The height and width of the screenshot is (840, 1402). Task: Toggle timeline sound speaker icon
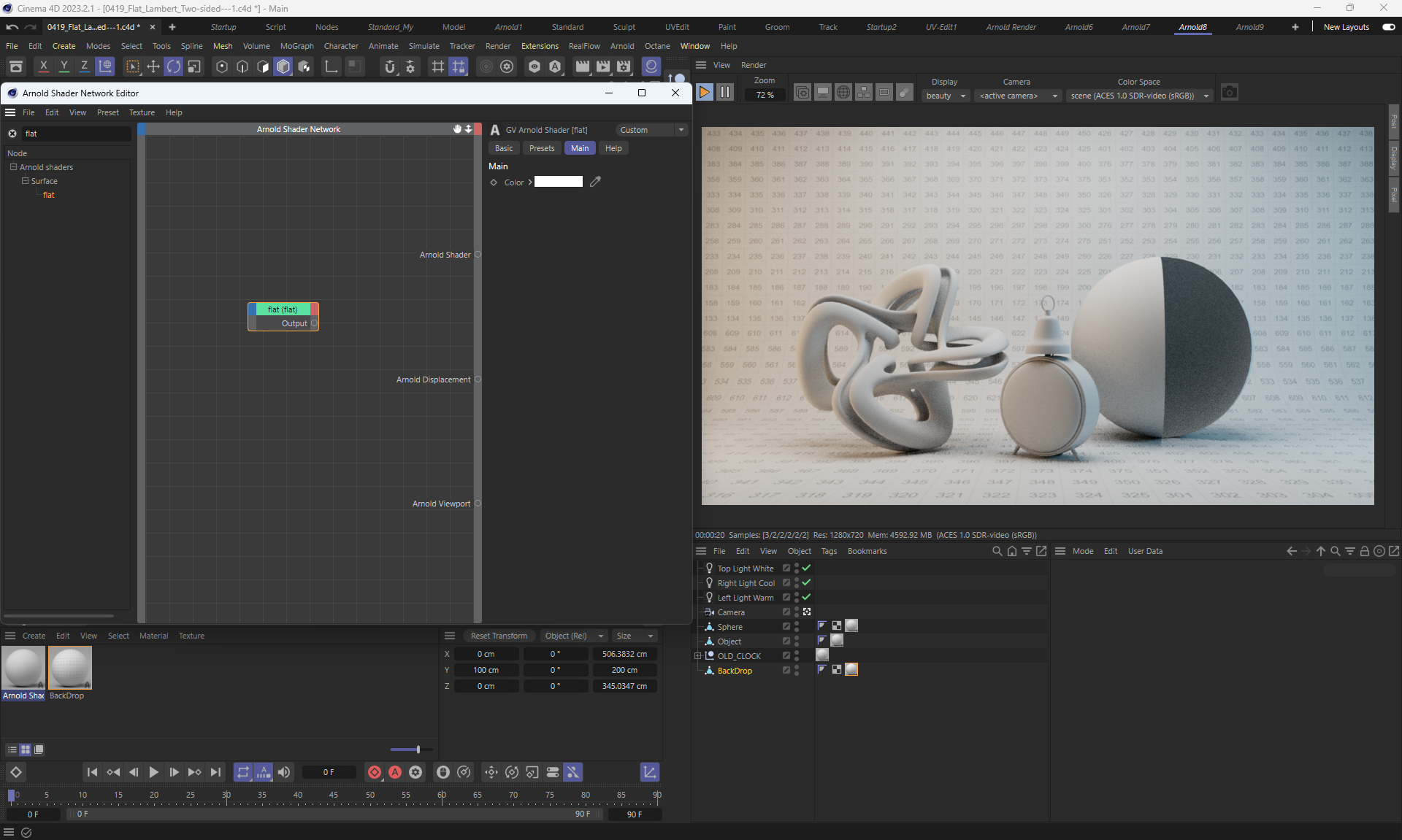pyautogui.click(x=284, y=772)
